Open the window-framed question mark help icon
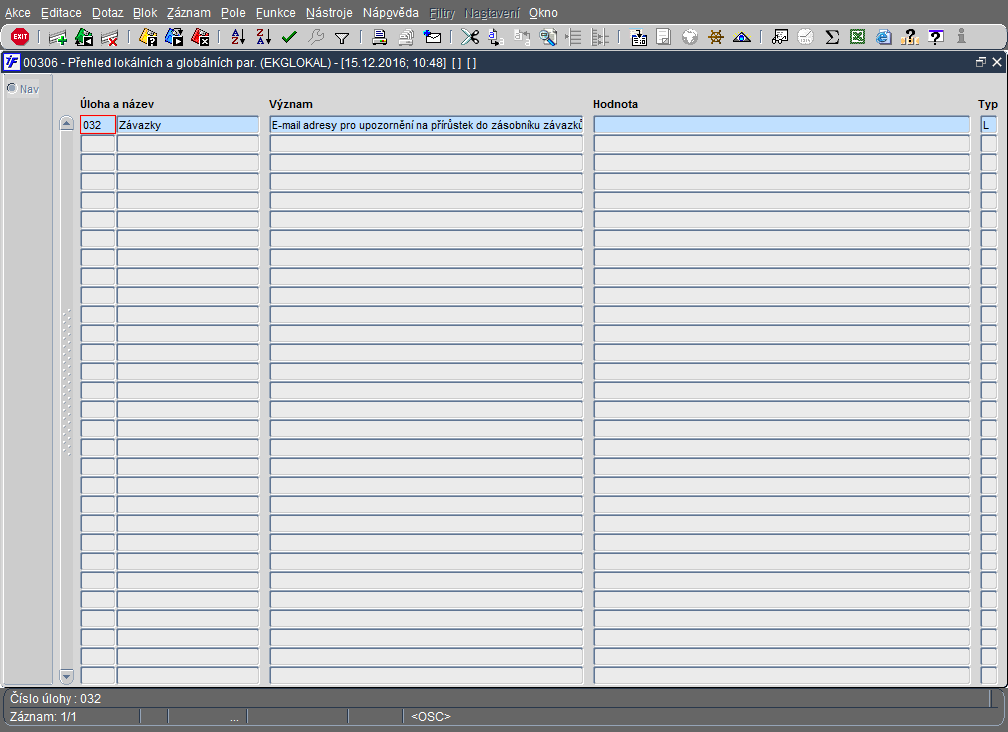 pos(936,37)
